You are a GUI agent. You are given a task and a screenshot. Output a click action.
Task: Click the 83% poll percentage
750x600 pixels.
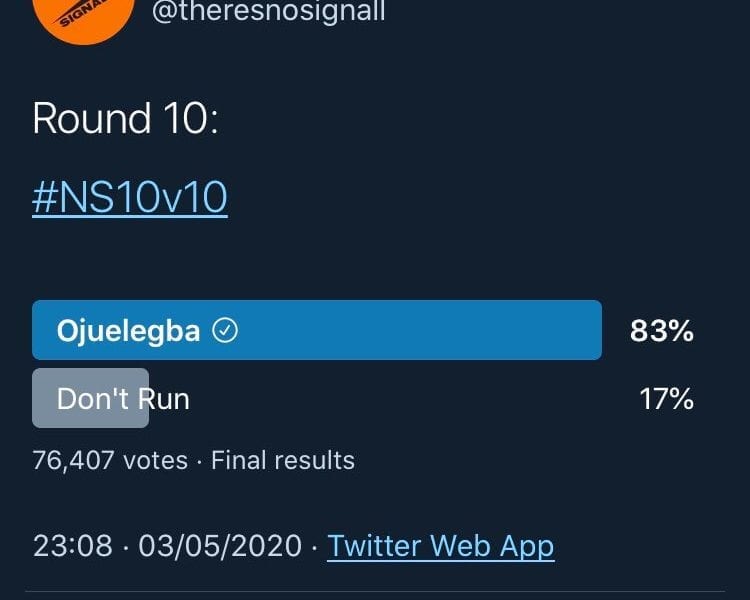pyautogui.click(x=661, y=331)
